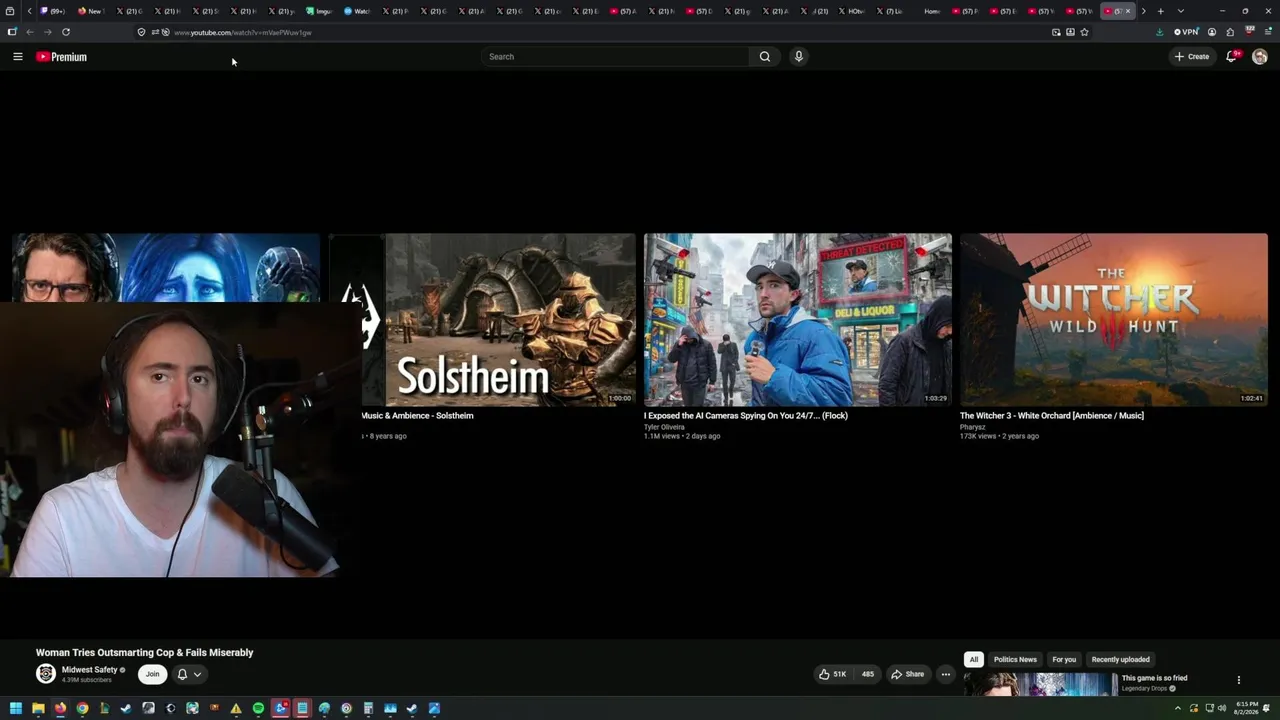Show hidden system tray icons
Screen dimensions: 1280x720
click(1177, 708)
